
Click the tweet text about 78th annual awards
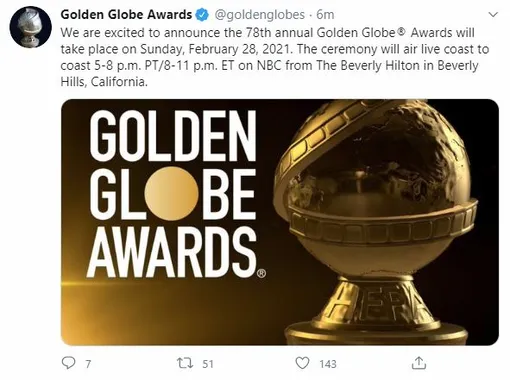[x=275, y=57]
